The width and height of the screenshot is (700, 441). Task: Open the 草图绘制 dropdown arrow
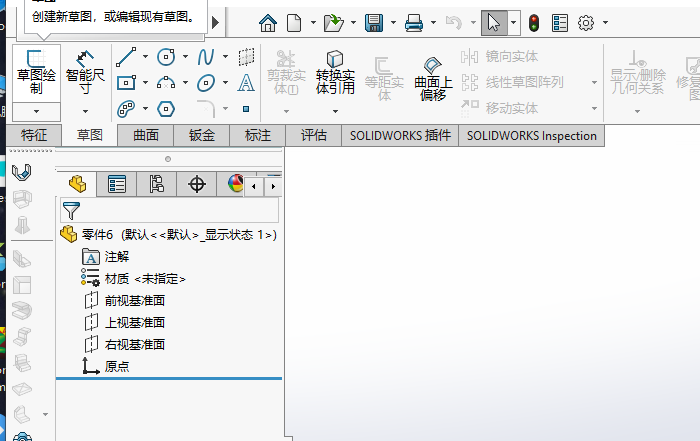click(x=36, y=112)
